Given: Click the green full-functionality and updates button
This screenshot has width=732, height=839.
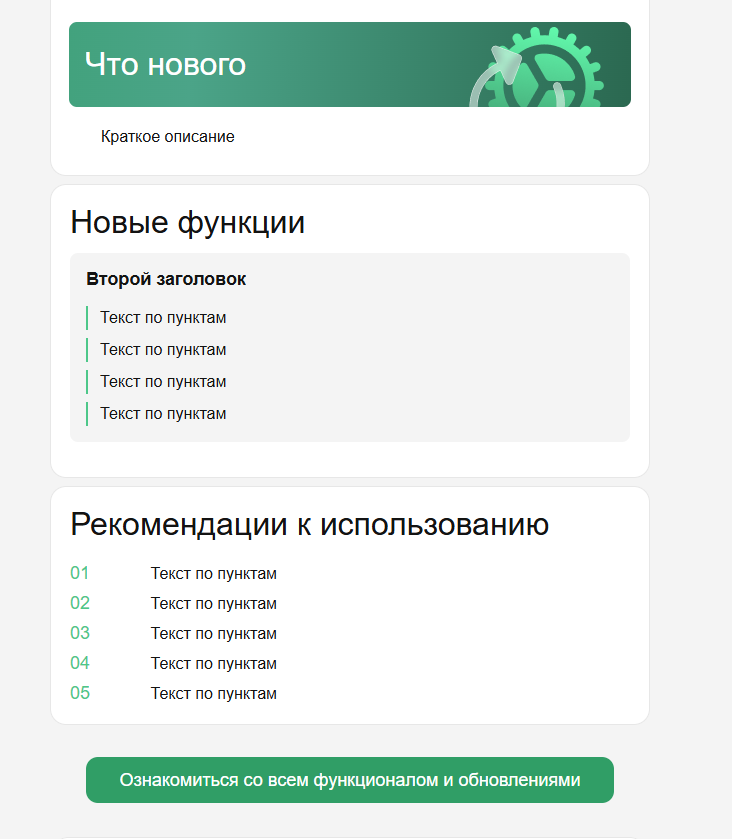Looking at the screenshot, I should [x=350, y=780].
